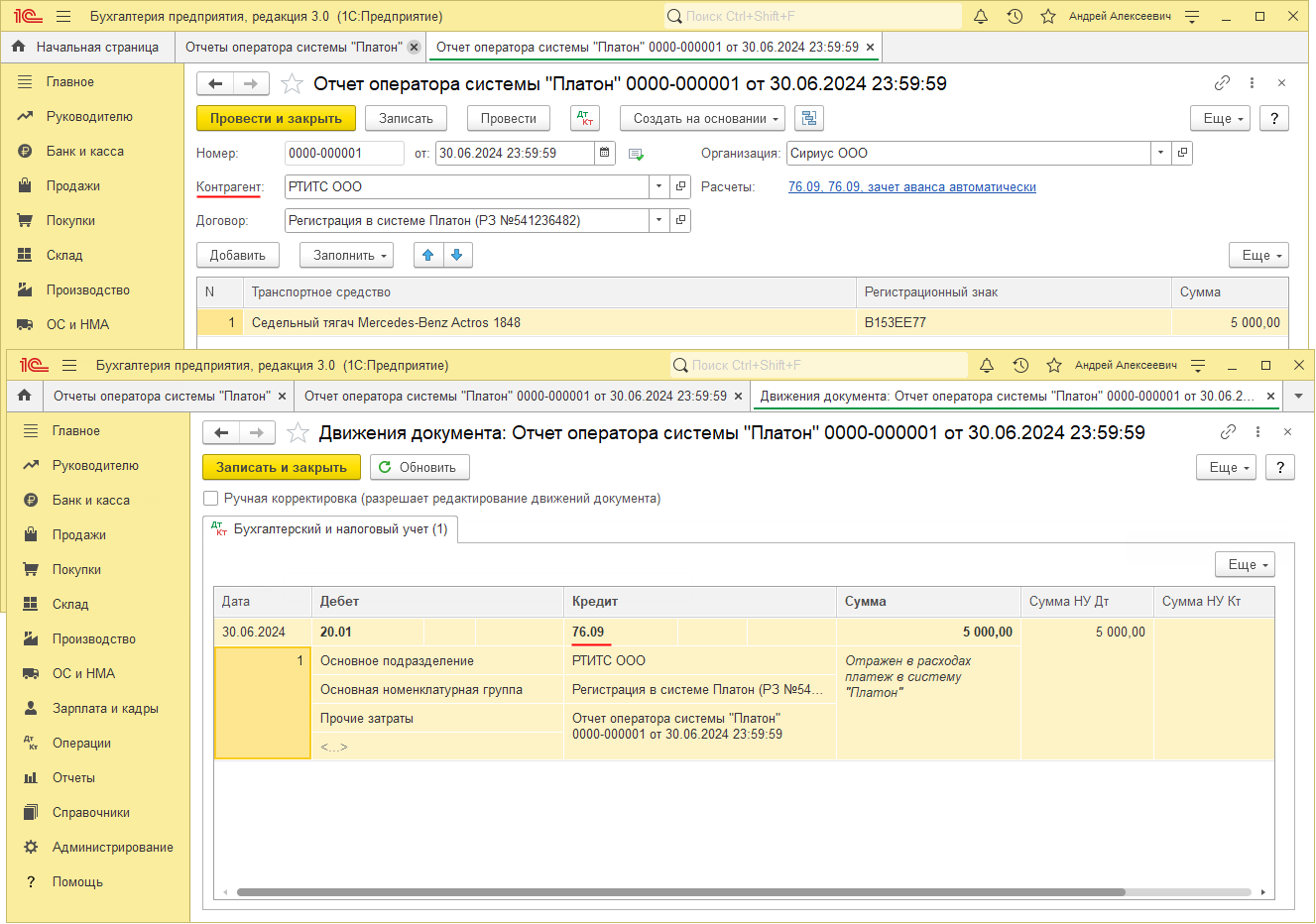Copy the link to the Движения документа form
This screenshot has height=924, width=1316.
(x=1228, y=432)
